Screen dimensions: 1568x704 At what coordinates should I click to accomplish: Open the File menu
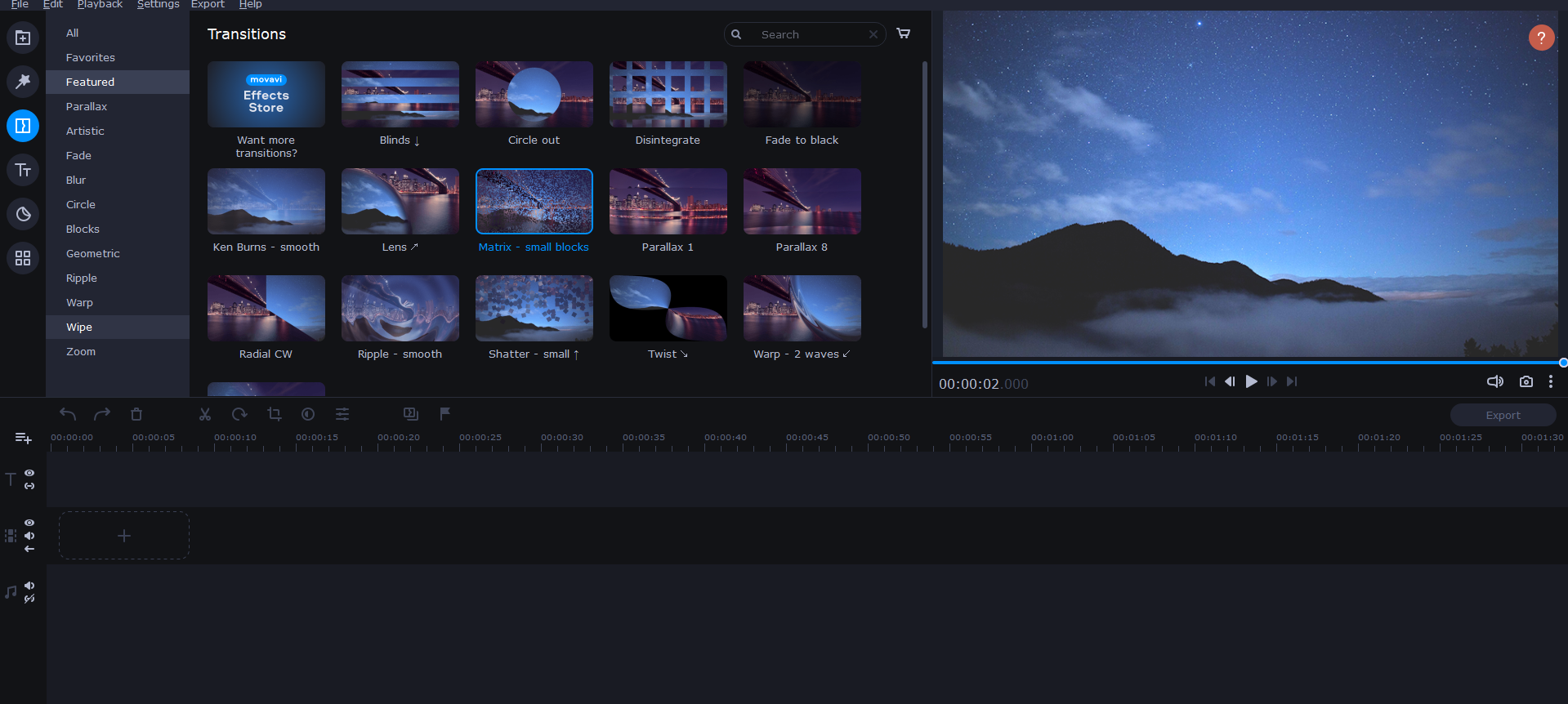pos(20,4)
